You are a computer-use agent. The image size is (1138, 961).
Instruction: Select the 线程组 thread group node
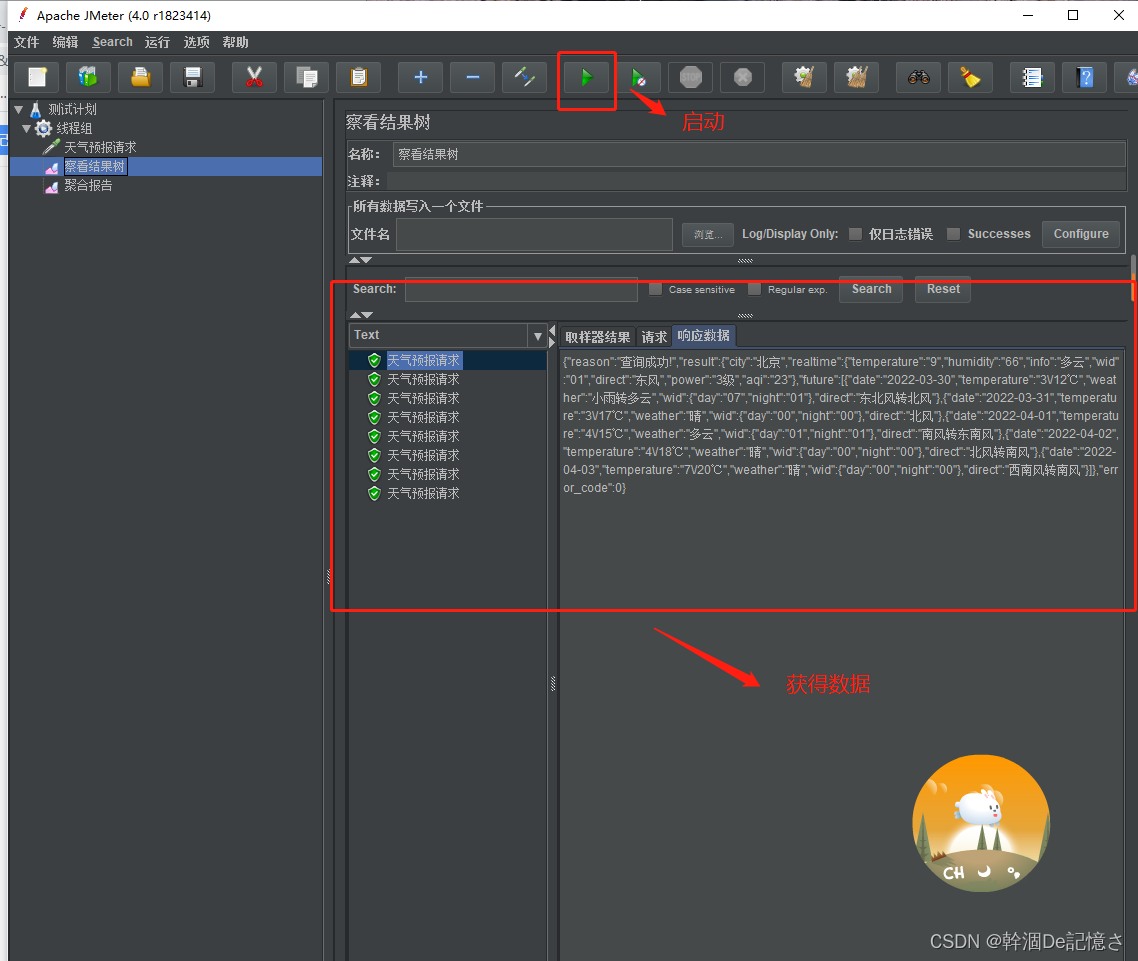pyautogui.click(x=74, y=128)
